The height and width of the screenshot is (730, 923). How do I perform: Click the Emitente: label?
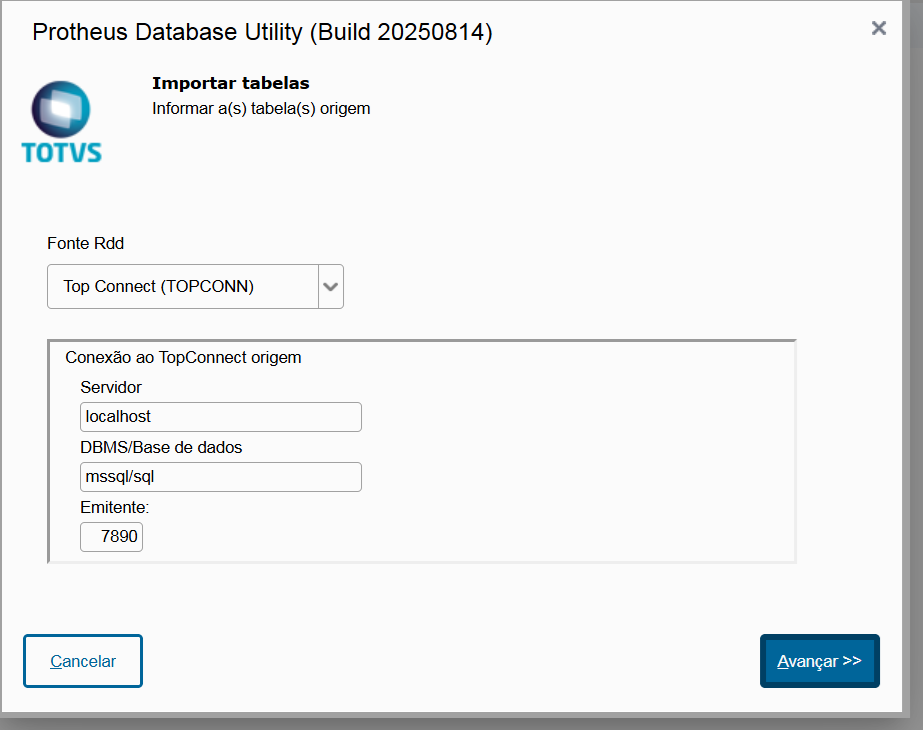114,507
